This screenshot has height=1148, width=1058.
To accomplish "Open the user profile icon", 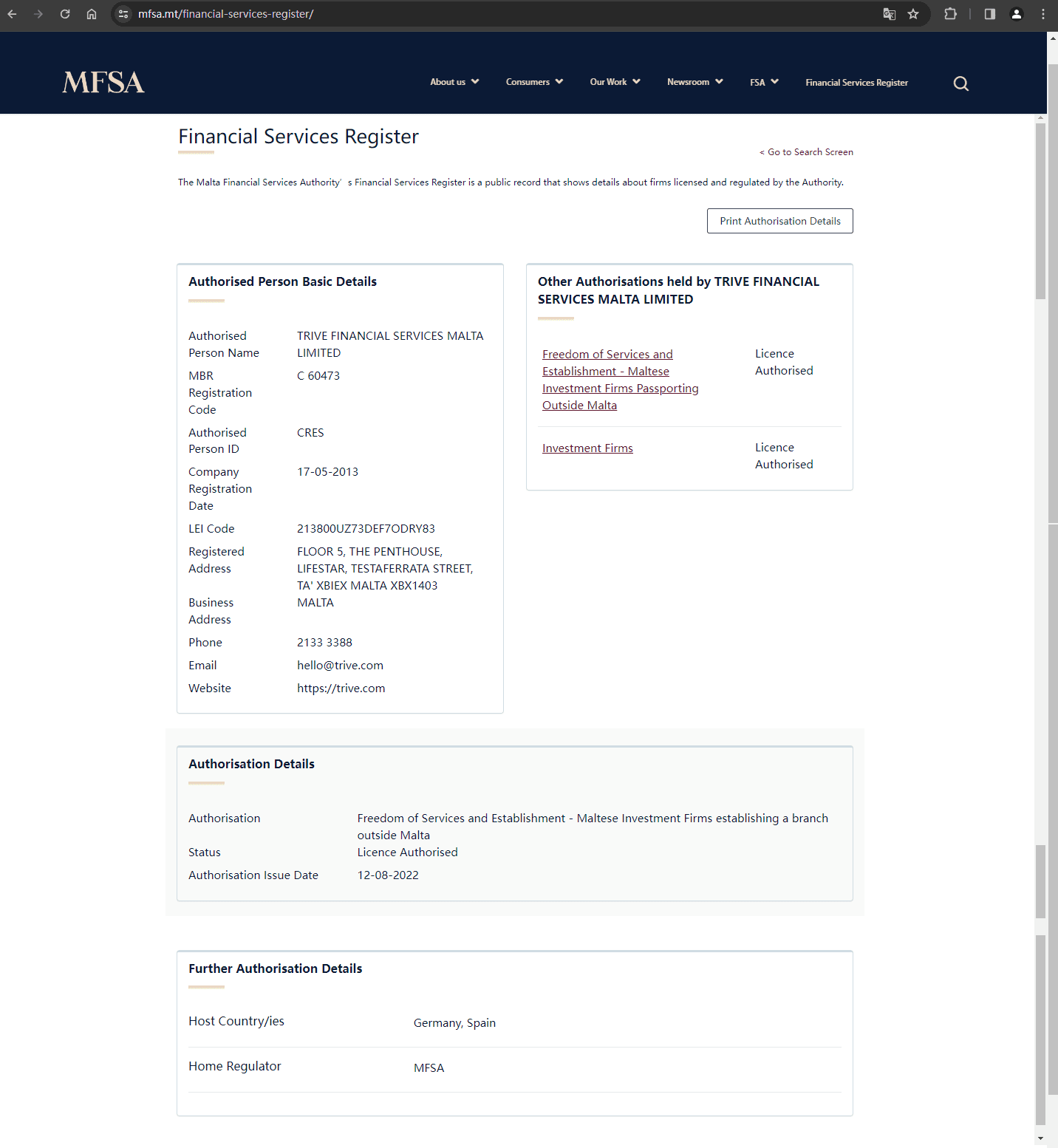I will click(x=1017, y=14).
